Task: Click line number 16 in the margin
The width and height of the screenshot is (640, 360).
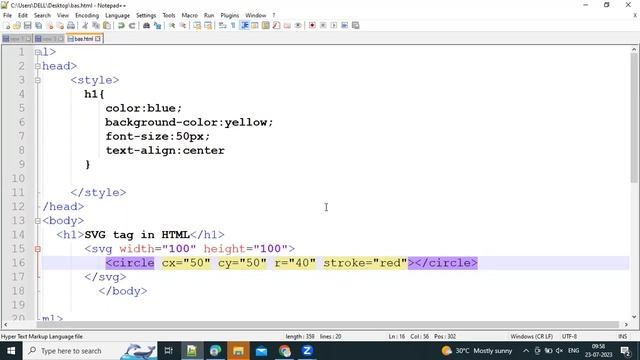Action: pyautogui.click(x=18, y=263)
